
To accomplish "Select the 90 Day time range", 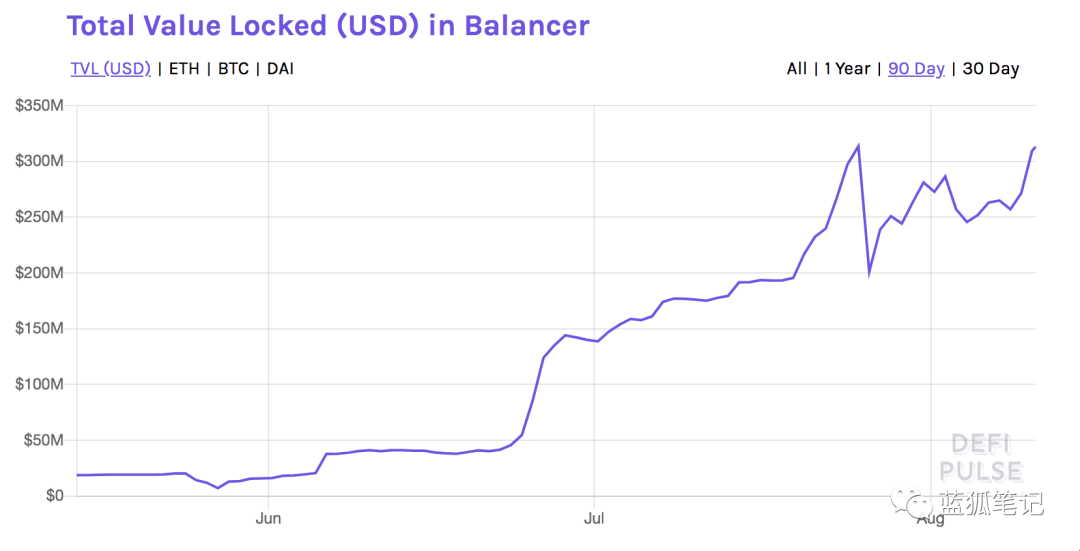I will click(916, 69).
